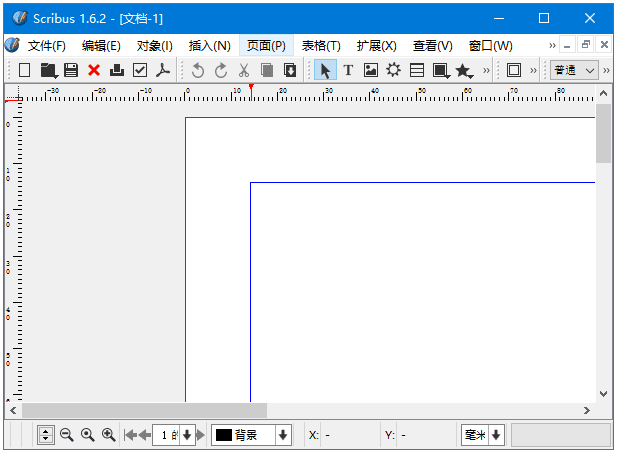Click the Save document floppy icon
This screenshot has height=454, width=617.
point(71,70)
